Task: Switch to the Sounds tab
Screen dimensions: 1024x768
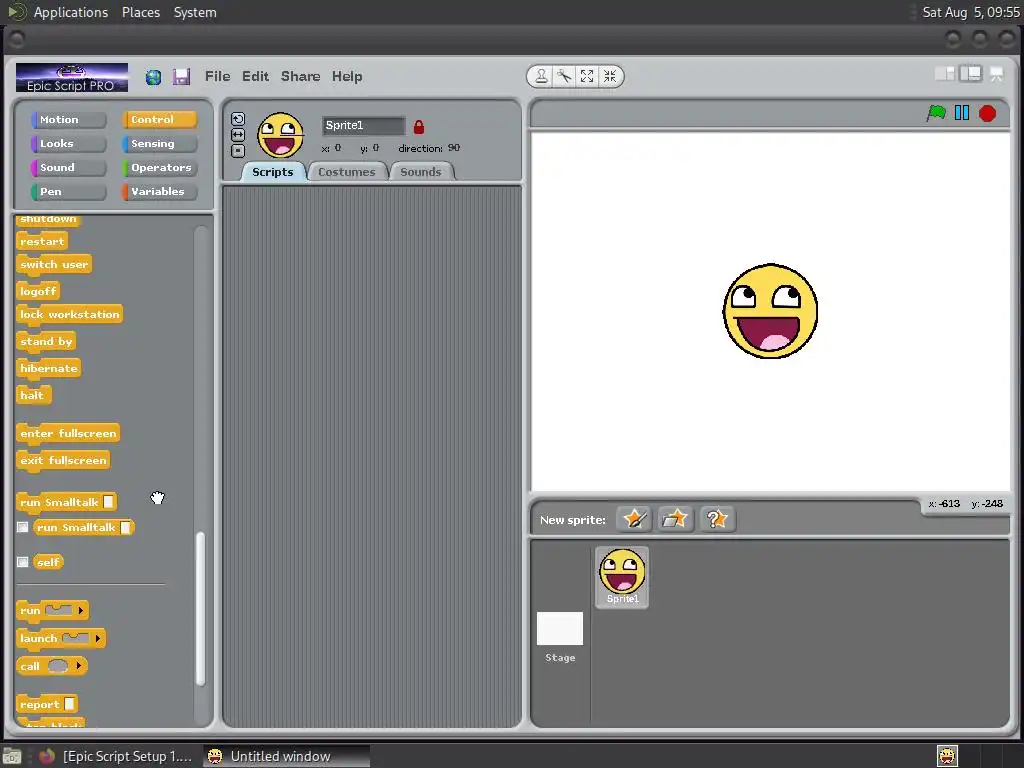Action: (421, 172)
